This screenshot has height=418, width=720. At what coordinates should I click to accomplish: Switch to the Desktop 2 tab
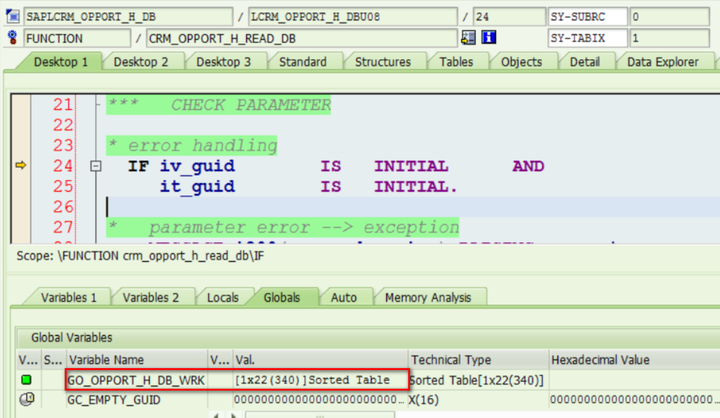tap(141, 62)
